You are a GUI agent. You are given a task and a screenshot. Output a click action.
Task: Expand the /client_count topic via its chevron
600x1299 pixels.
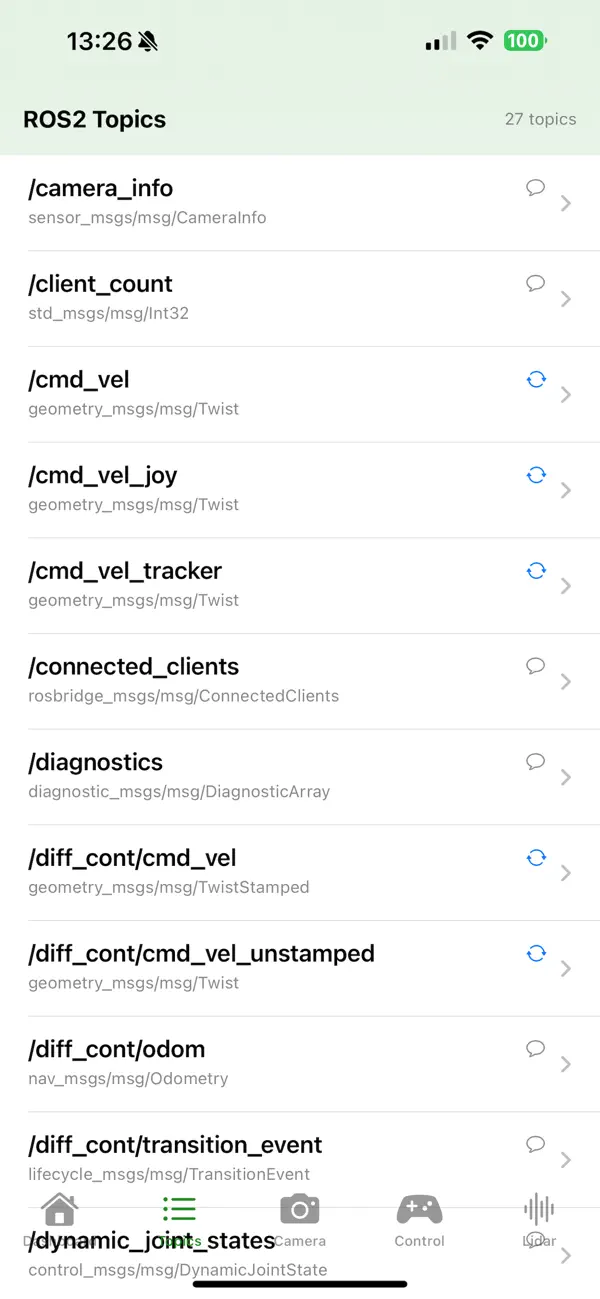pos(566,298)
